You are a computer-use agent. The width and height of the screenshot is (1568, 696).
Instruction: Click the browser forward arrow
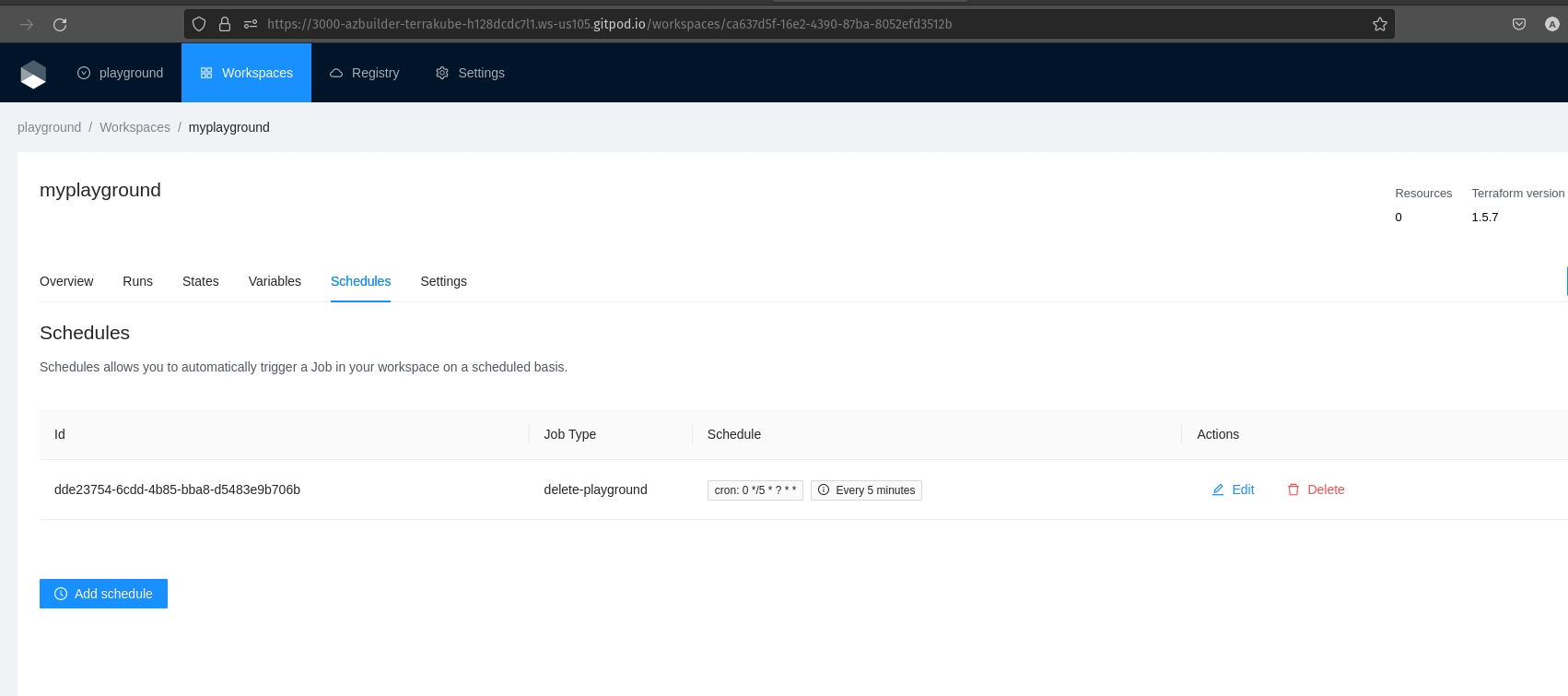point(27,25)
